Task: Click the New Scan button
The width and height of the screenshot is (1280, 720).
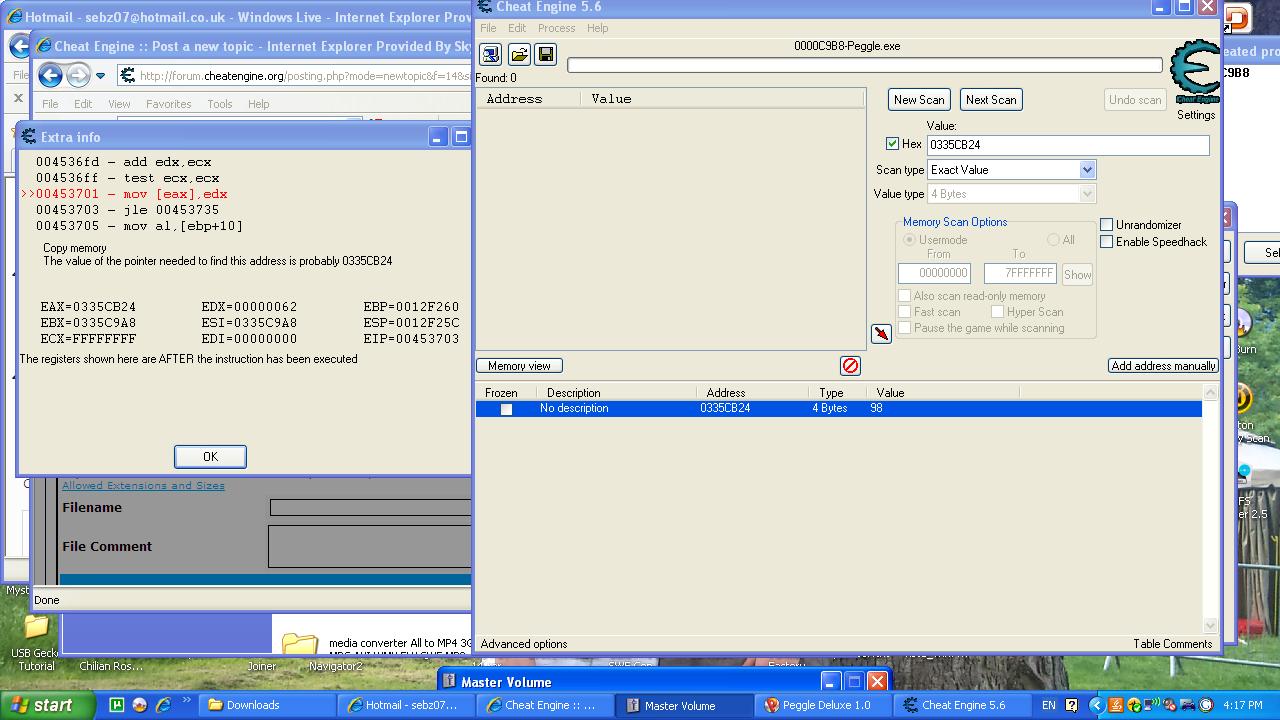Action: click(x=919, y=100)
